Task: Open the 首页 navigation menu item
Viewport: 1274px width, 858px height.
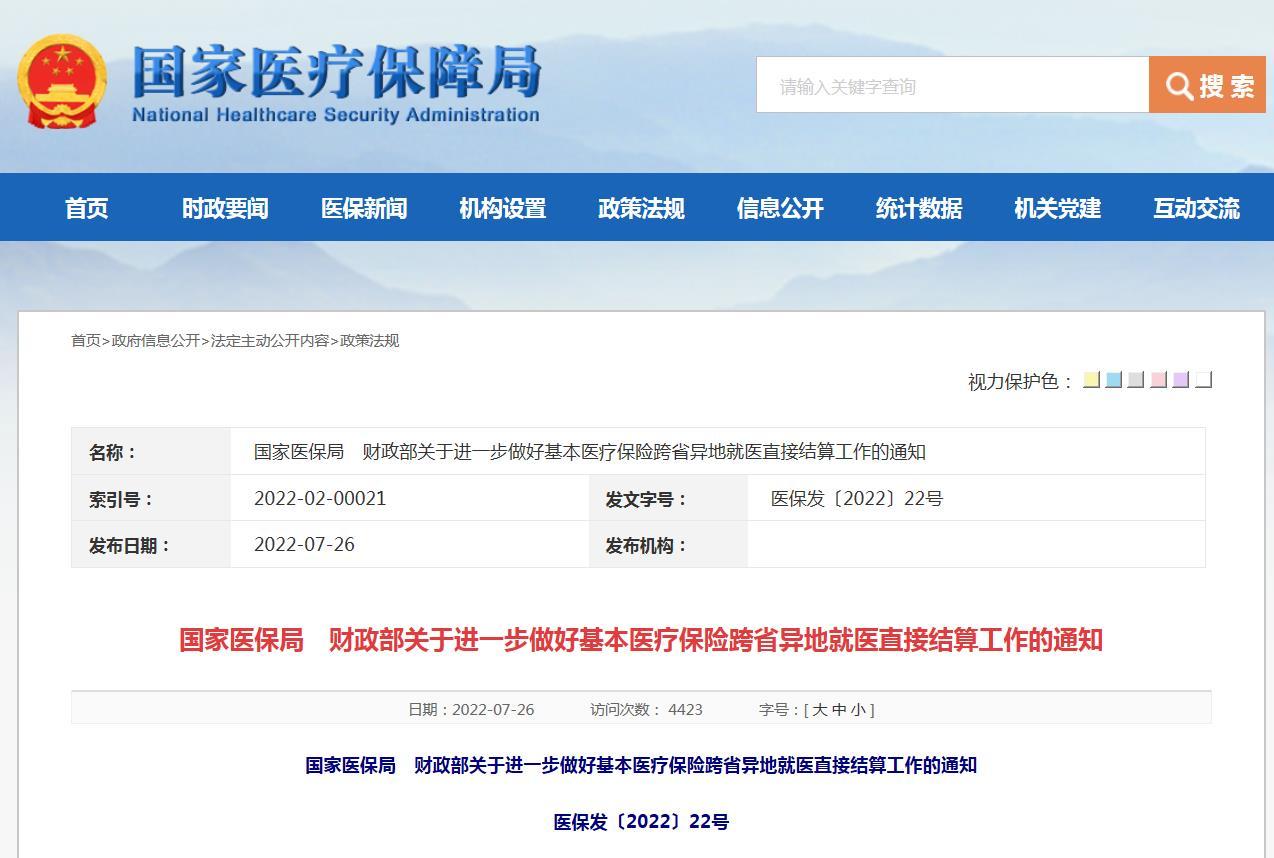Action: point(87,208)
